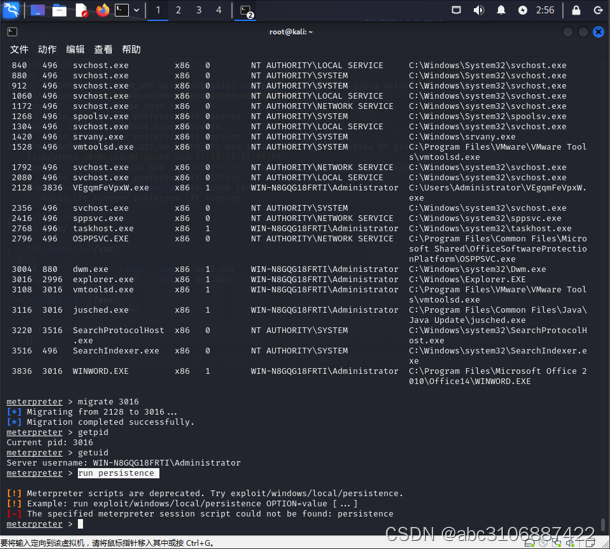Click the spoolsv.exe process name
This screenshot has width=611, height=551.
coord(101,117)
